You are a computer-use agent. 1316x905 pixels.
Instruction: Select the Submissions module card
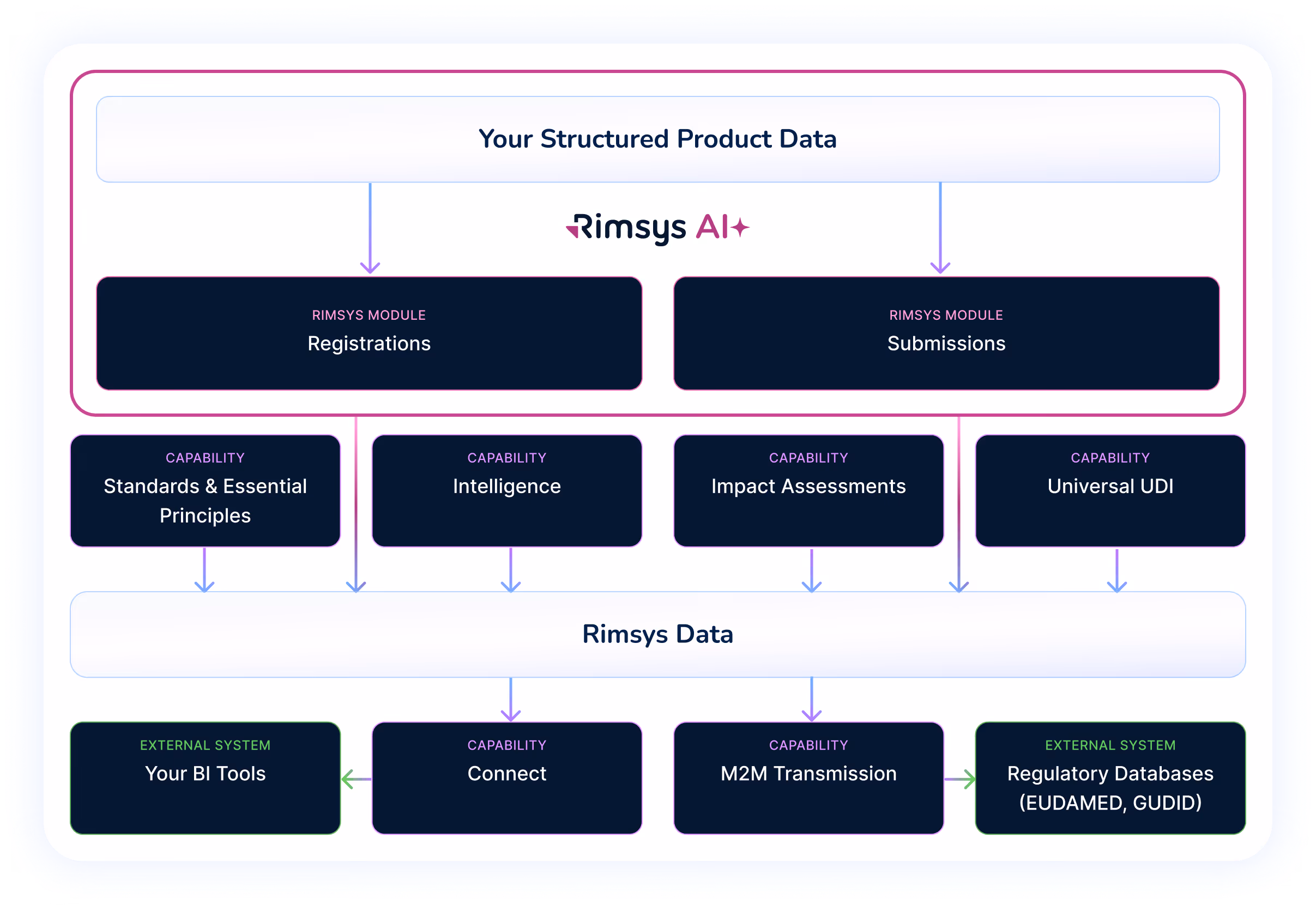click(x=946, y=333)
